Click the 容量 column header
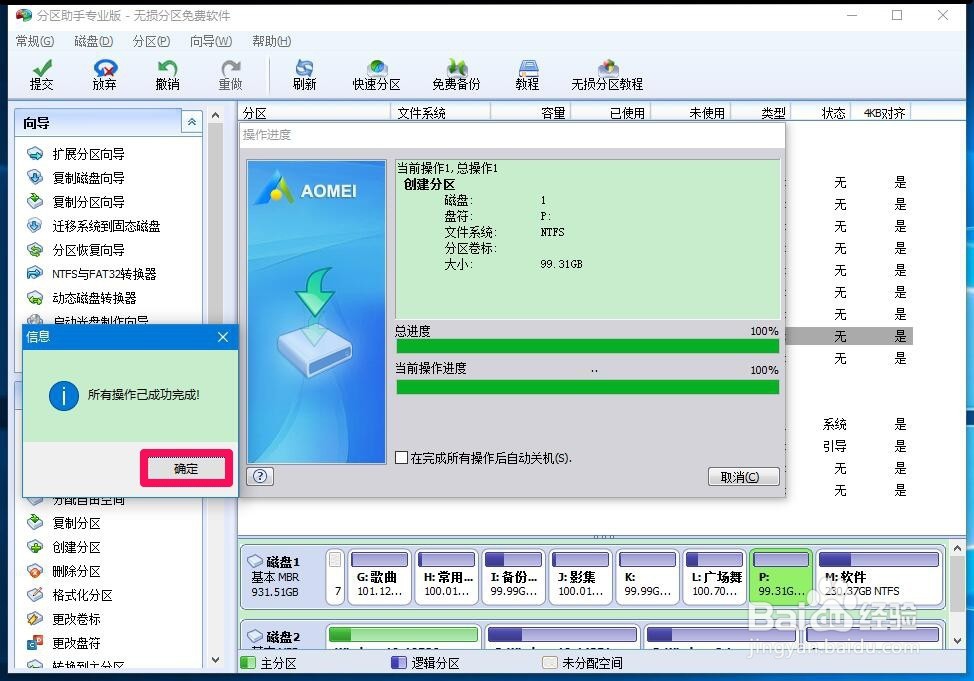Viewport: 974px width, 681px height. click(531, 112)
